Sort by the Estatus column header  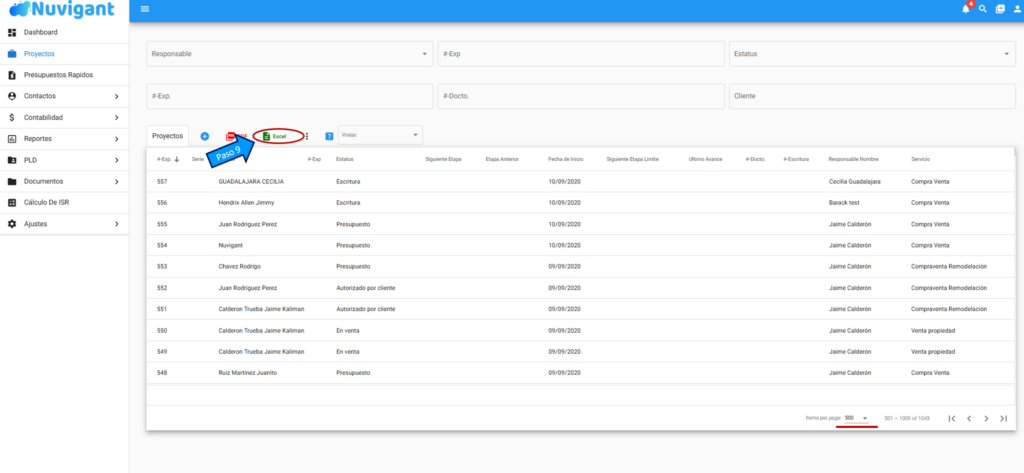click(345, 159)
